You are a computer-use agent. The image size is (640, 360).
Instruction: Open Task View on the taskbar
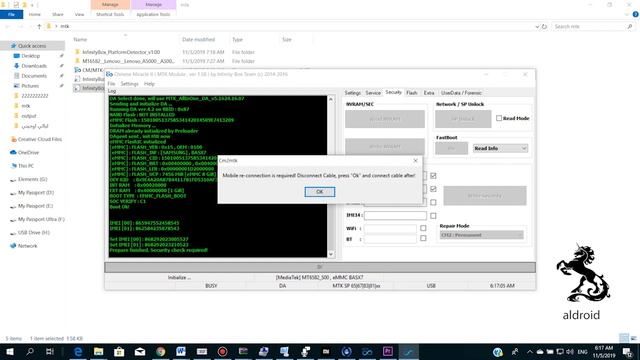pos(50,351)
